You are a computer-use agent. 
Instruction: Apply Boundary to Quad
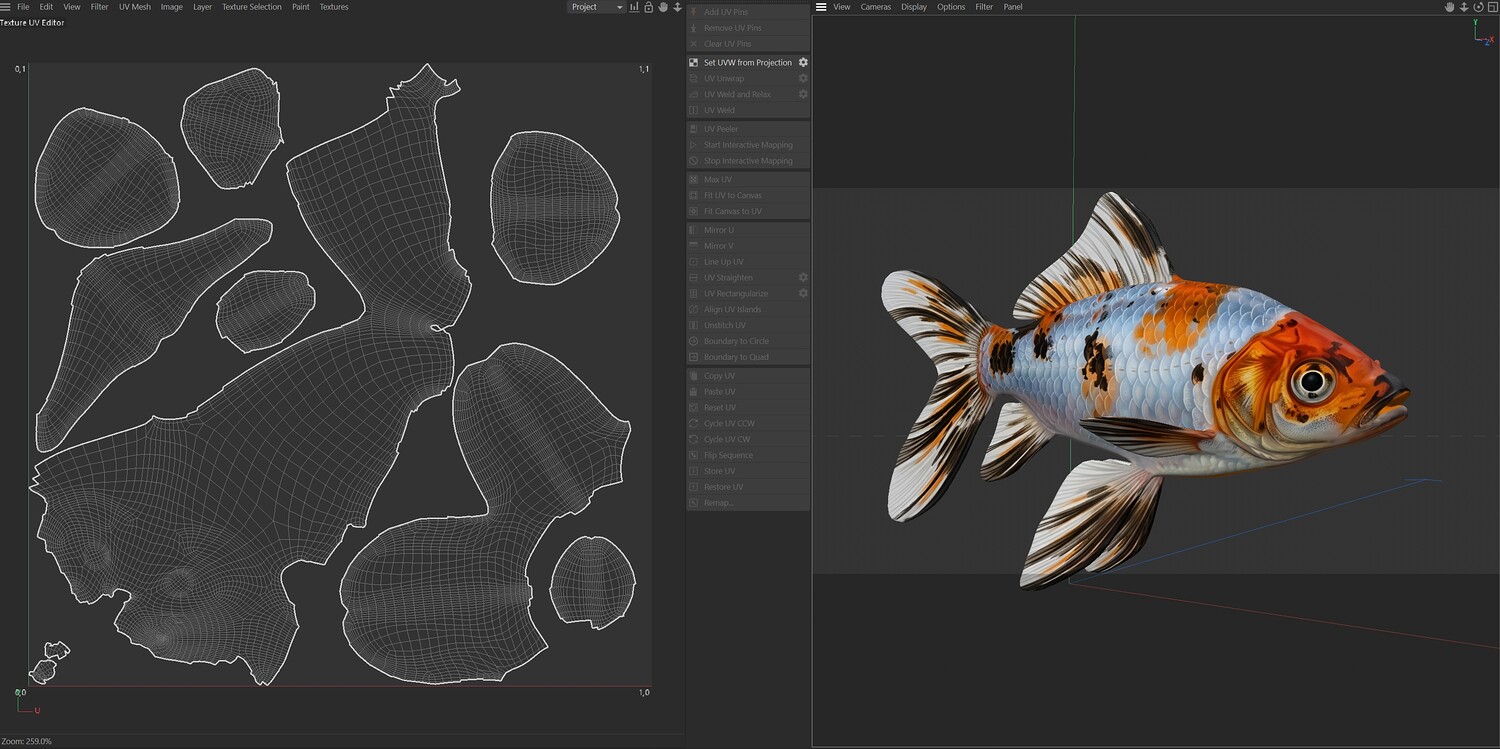click(x=748, y=358)
